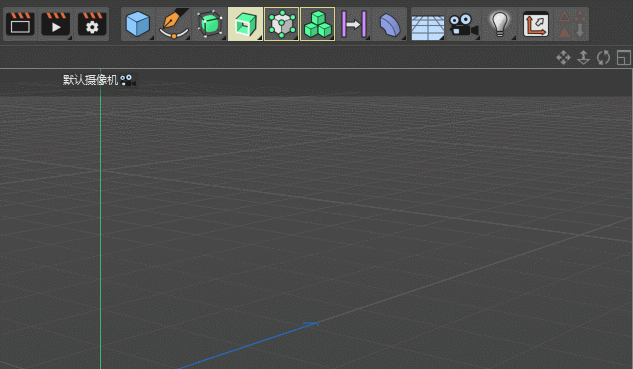Select the Bend deformer icon
The height and width of the screenshot is (369, 633).
pos(390,25)
